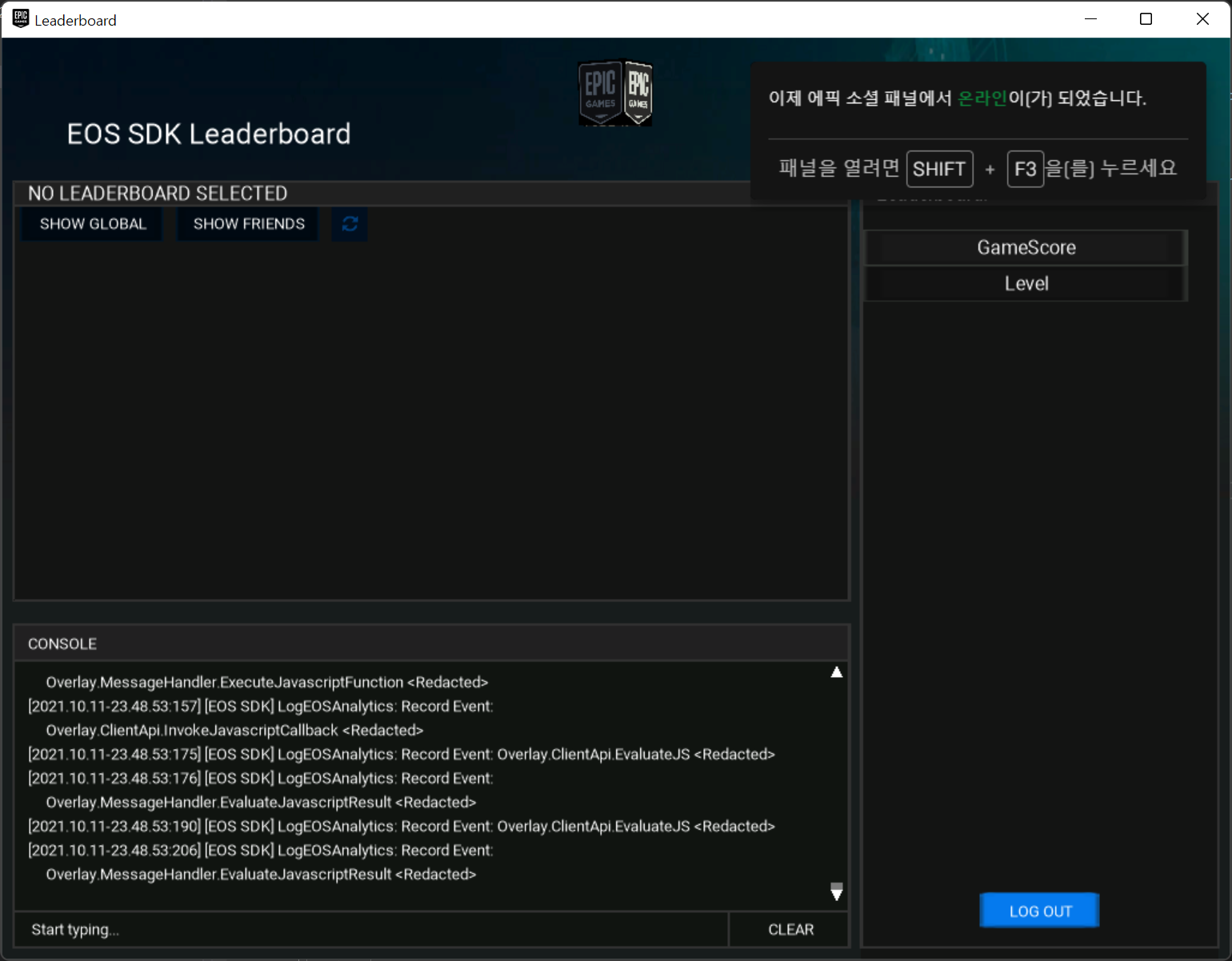Click the NO LEADERBOARD SELECTED header
The height and width of the screenshot is (961, 1232).
tap(158, 194)
